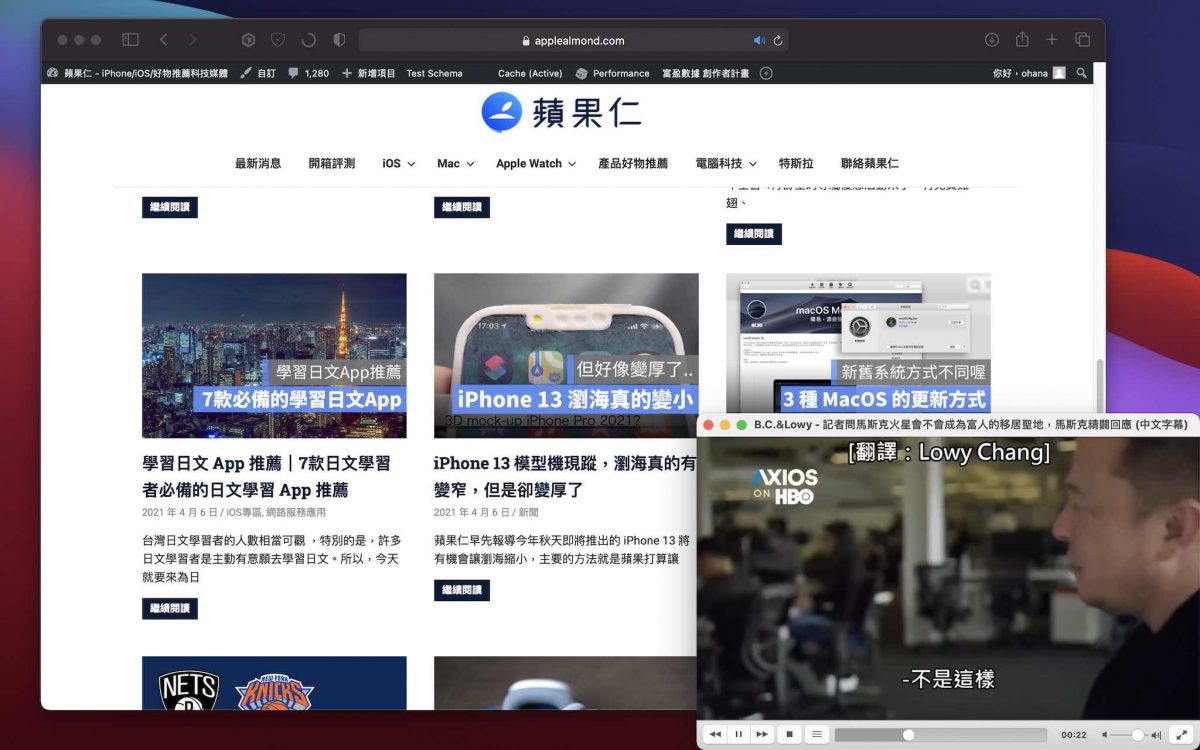Screen dimensions: 1200x750
Task: Open the Nets vs Knicks article thumbnail
Action: point(274,683)
